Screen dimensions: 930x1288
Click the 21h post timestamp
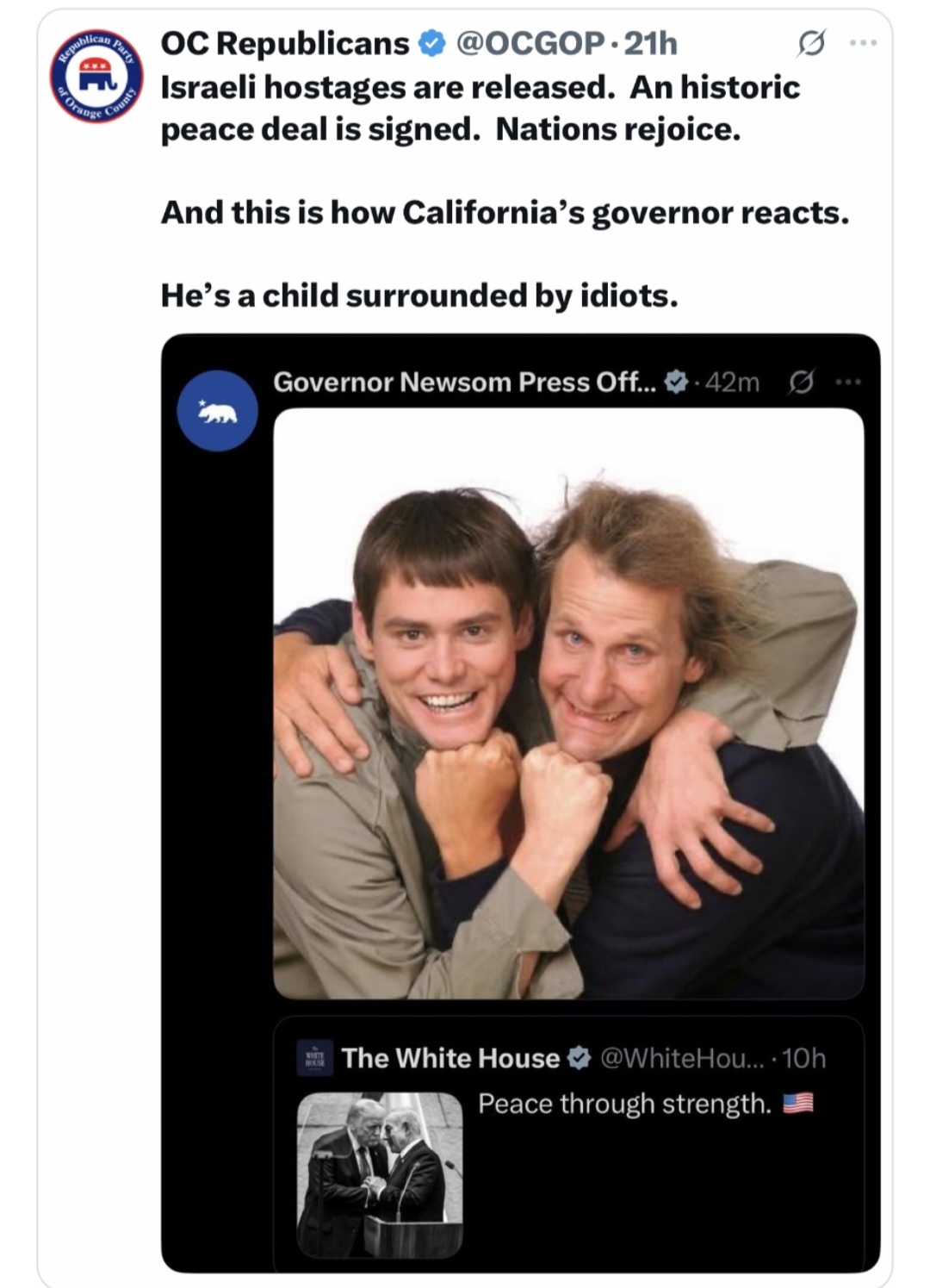point(652,43)
